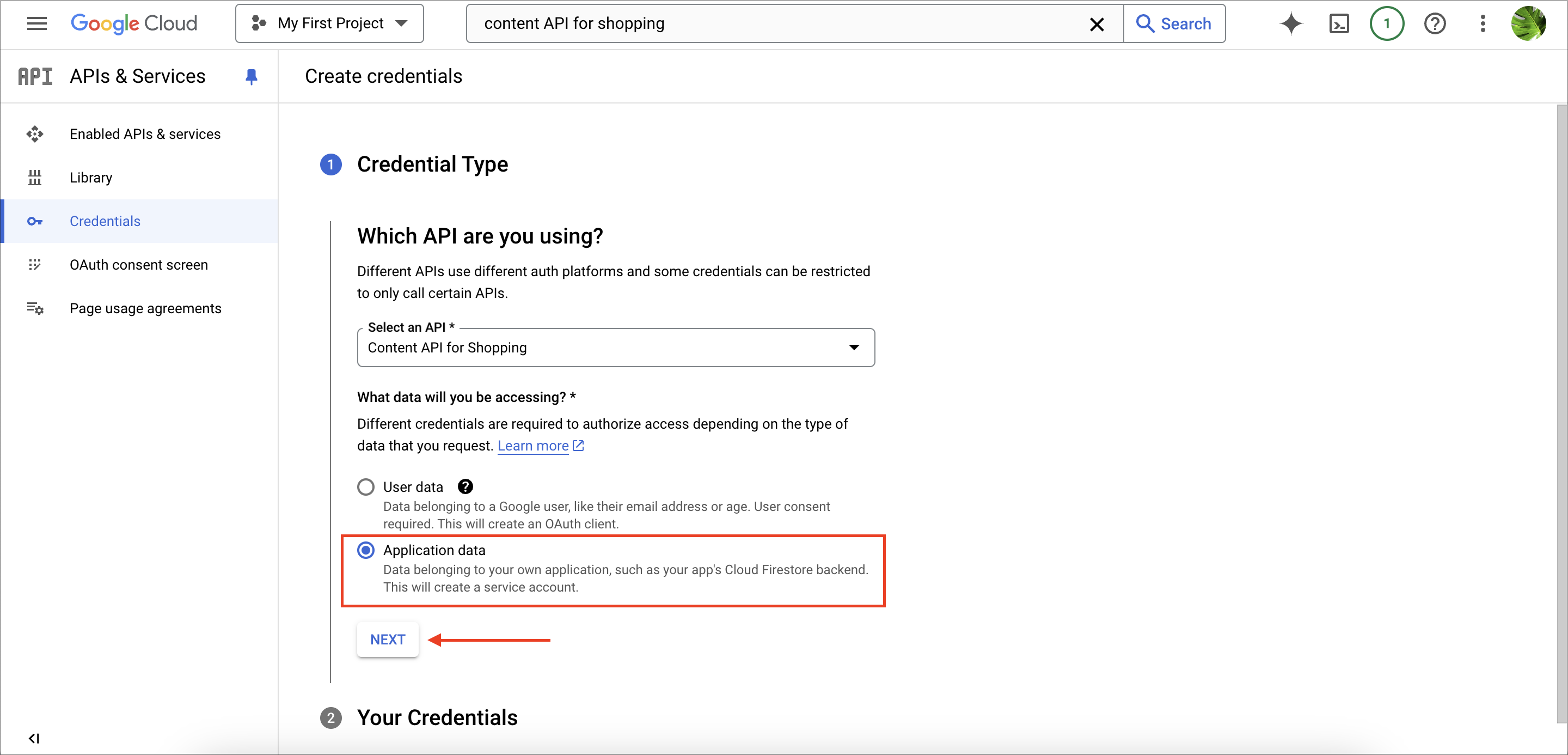Show the User data help tooltip icon
This screenshot has height=755, width=1568.
coord(465,487)
